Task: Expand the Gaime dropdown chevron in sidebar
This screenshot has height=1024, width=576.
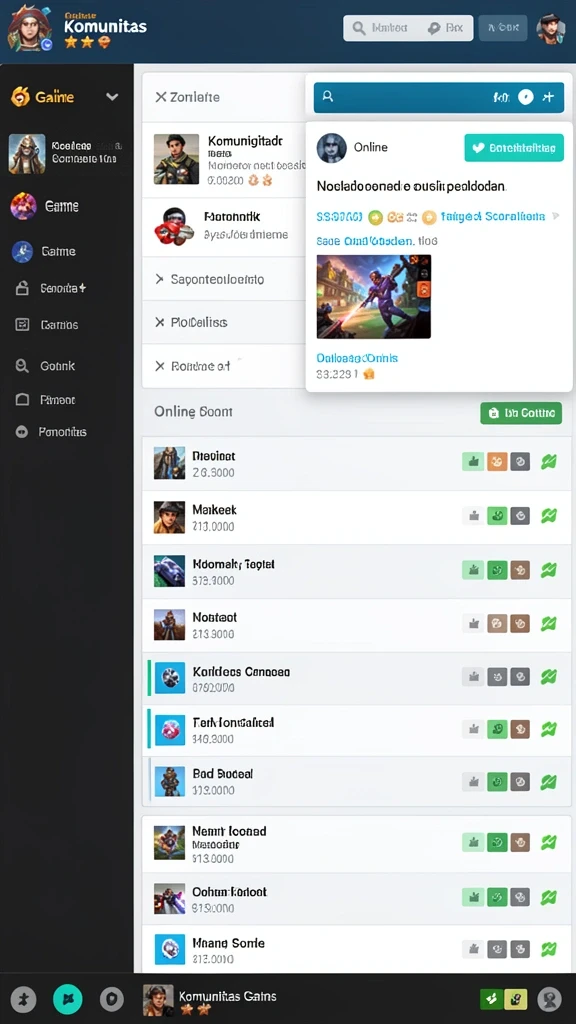Action: coord(112,97)
